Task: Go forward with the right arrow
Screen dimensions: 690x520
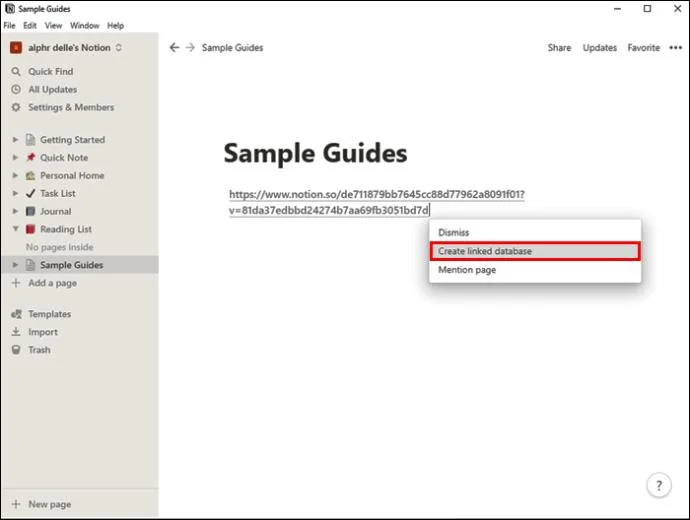Action: [190, 48]
